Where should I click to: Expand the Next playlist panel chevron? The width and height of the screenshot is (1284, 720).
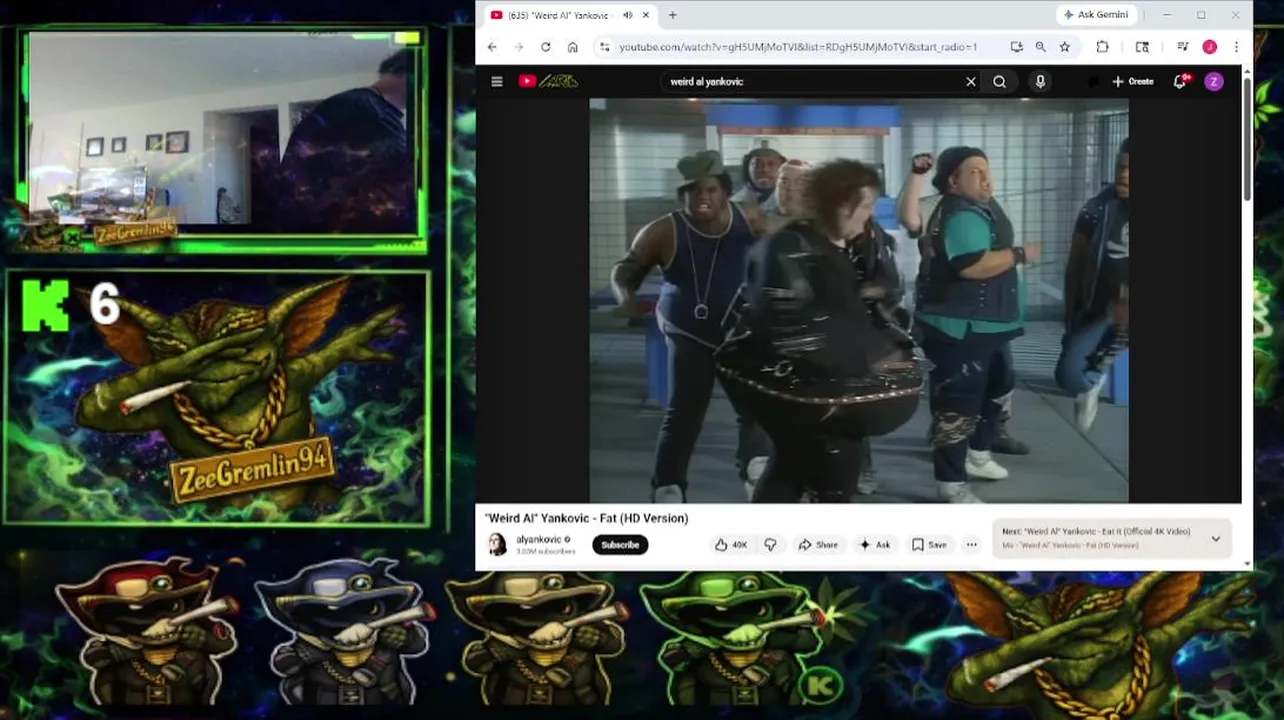[1215, 539]
